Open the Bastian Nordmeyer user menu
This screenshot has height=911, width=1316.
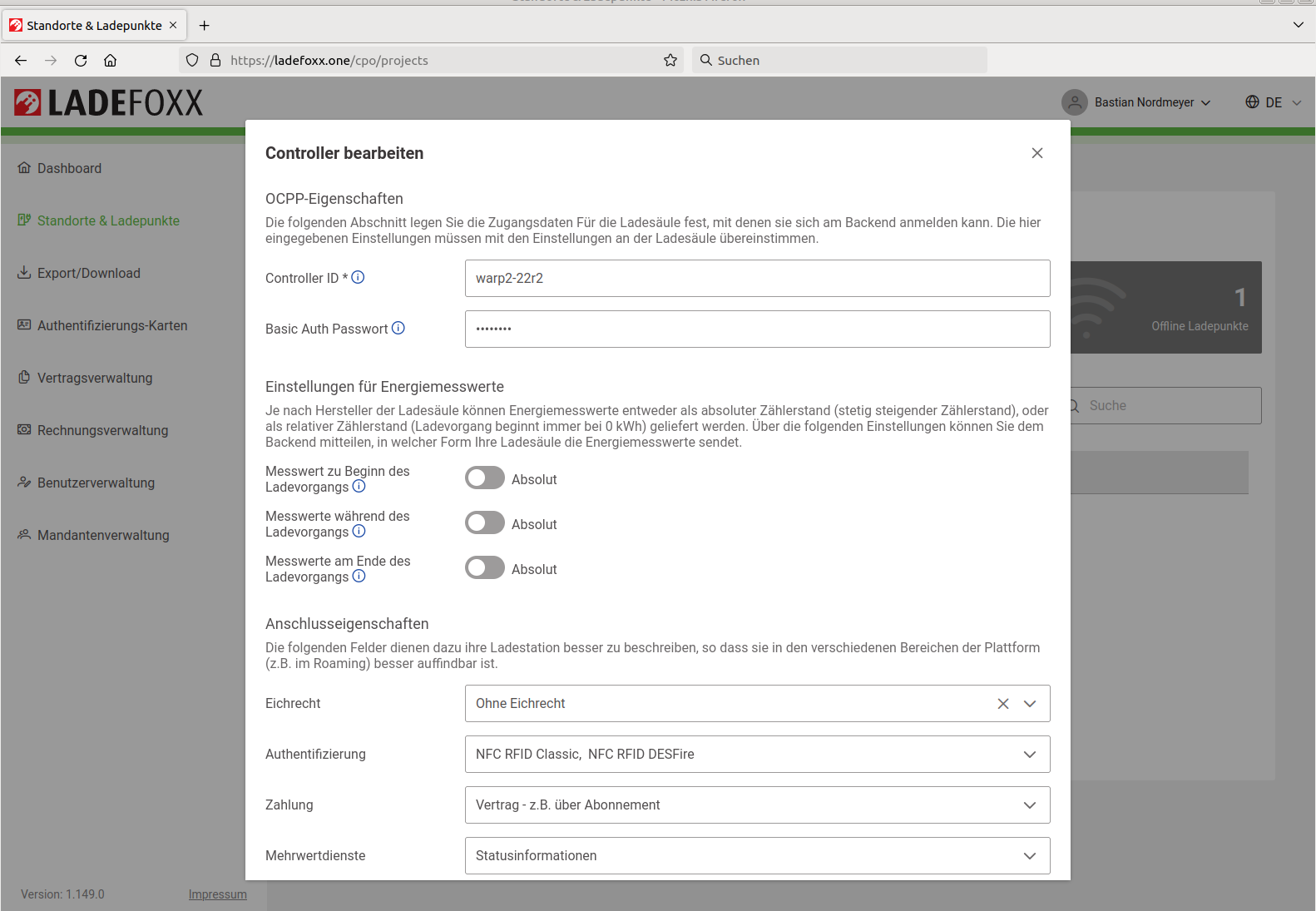[1136, 102]
